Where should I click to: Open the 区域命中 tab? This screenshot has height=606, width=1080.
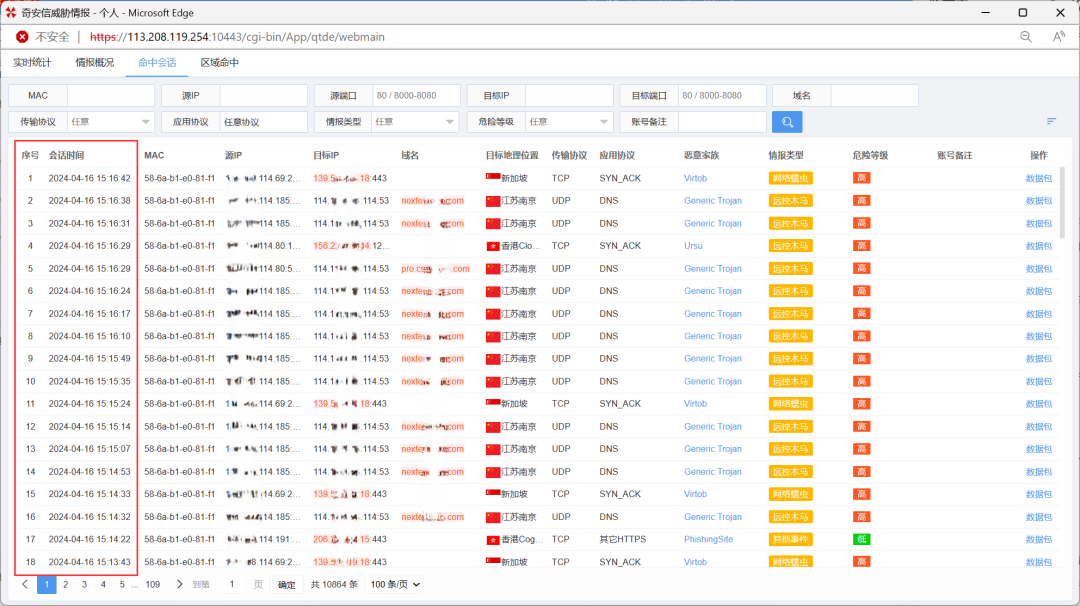point(219,63)
